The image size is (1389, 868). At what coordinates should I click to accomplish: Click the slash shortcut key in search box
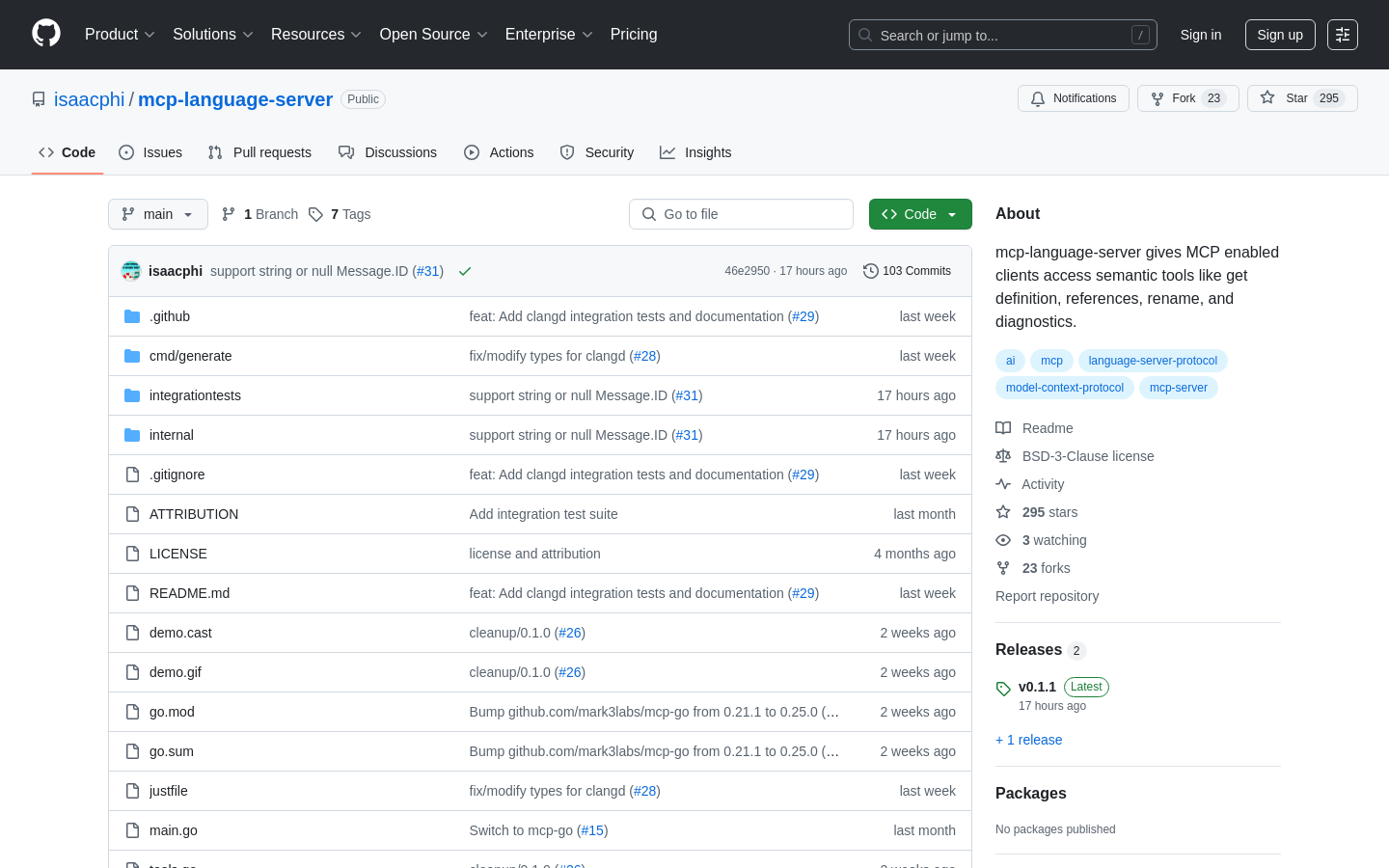tap(1140, 35)
